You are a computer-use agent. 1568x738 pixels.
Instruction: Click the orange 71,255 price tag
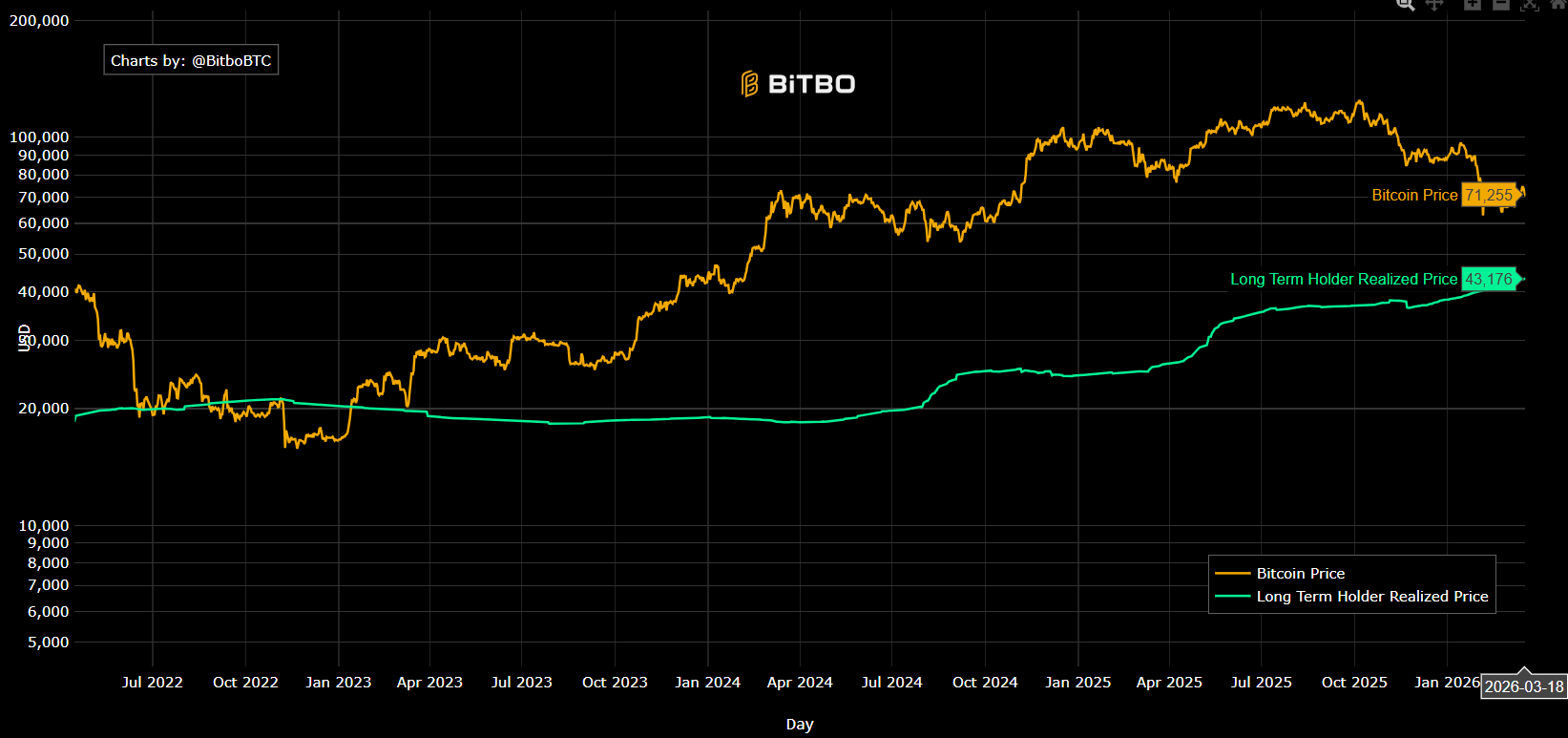pyautogui.click(x=1490, y=195)
